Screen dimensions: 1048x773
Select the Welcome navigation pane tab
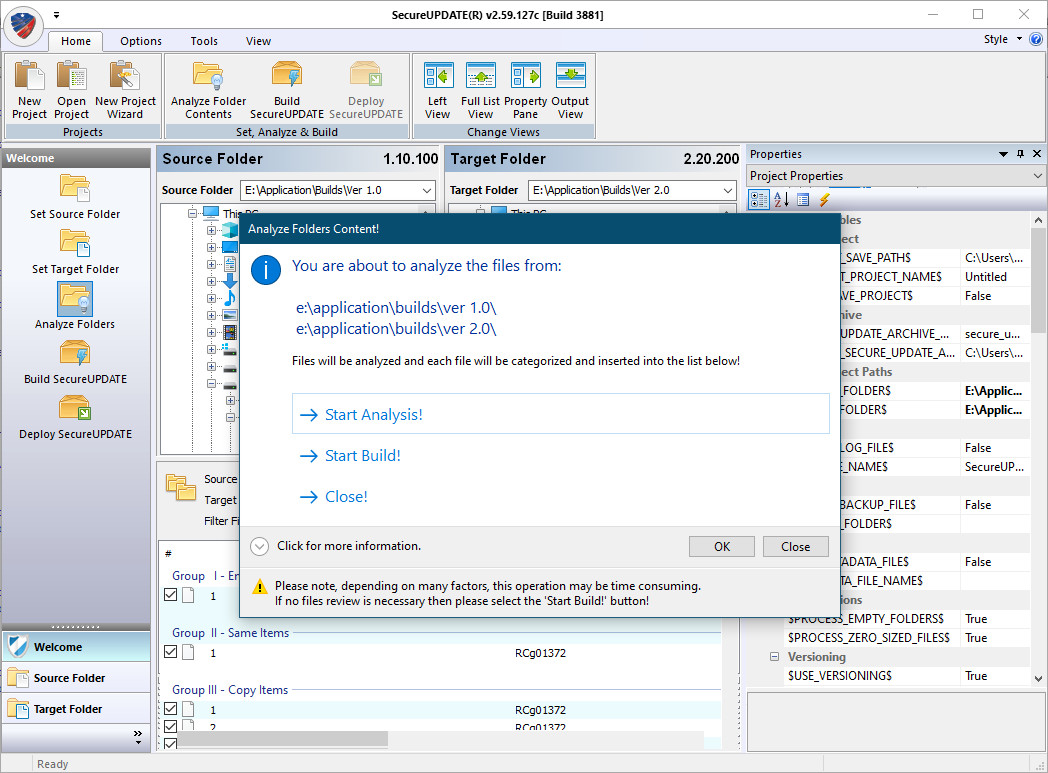(x=76, y=647)
